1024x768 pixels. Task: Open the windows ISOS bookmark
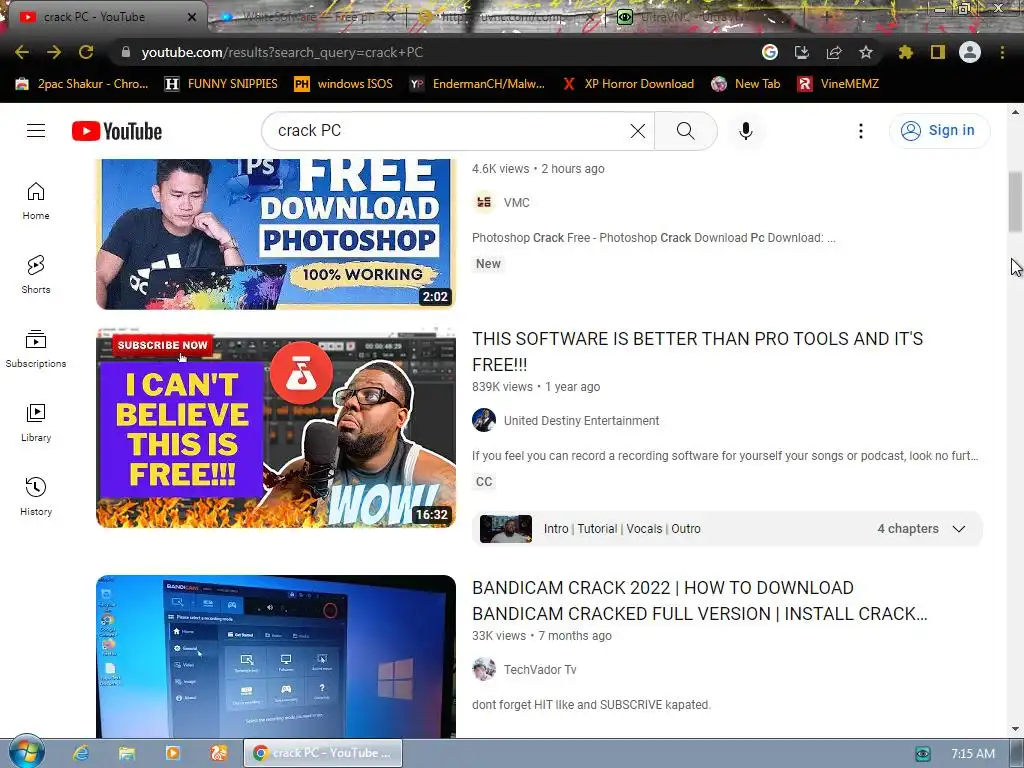(344, 84)
